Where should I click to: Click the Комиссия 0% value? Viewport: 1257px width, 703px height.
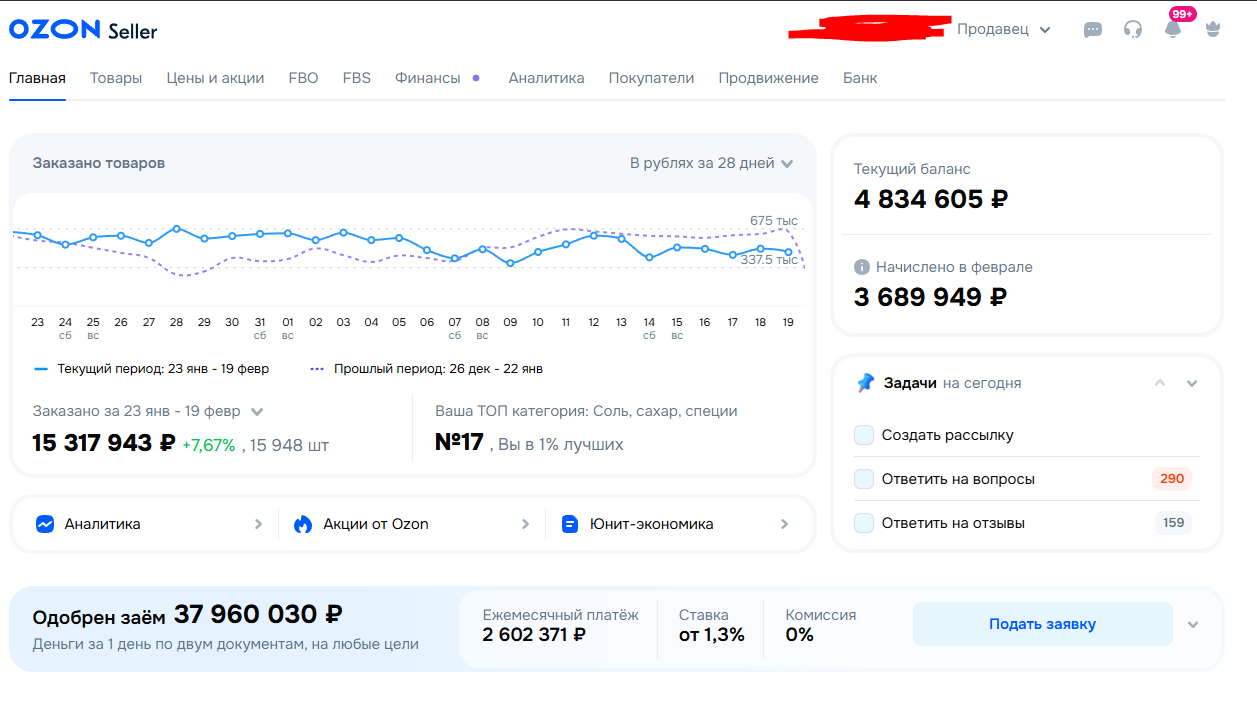(800, 635)
